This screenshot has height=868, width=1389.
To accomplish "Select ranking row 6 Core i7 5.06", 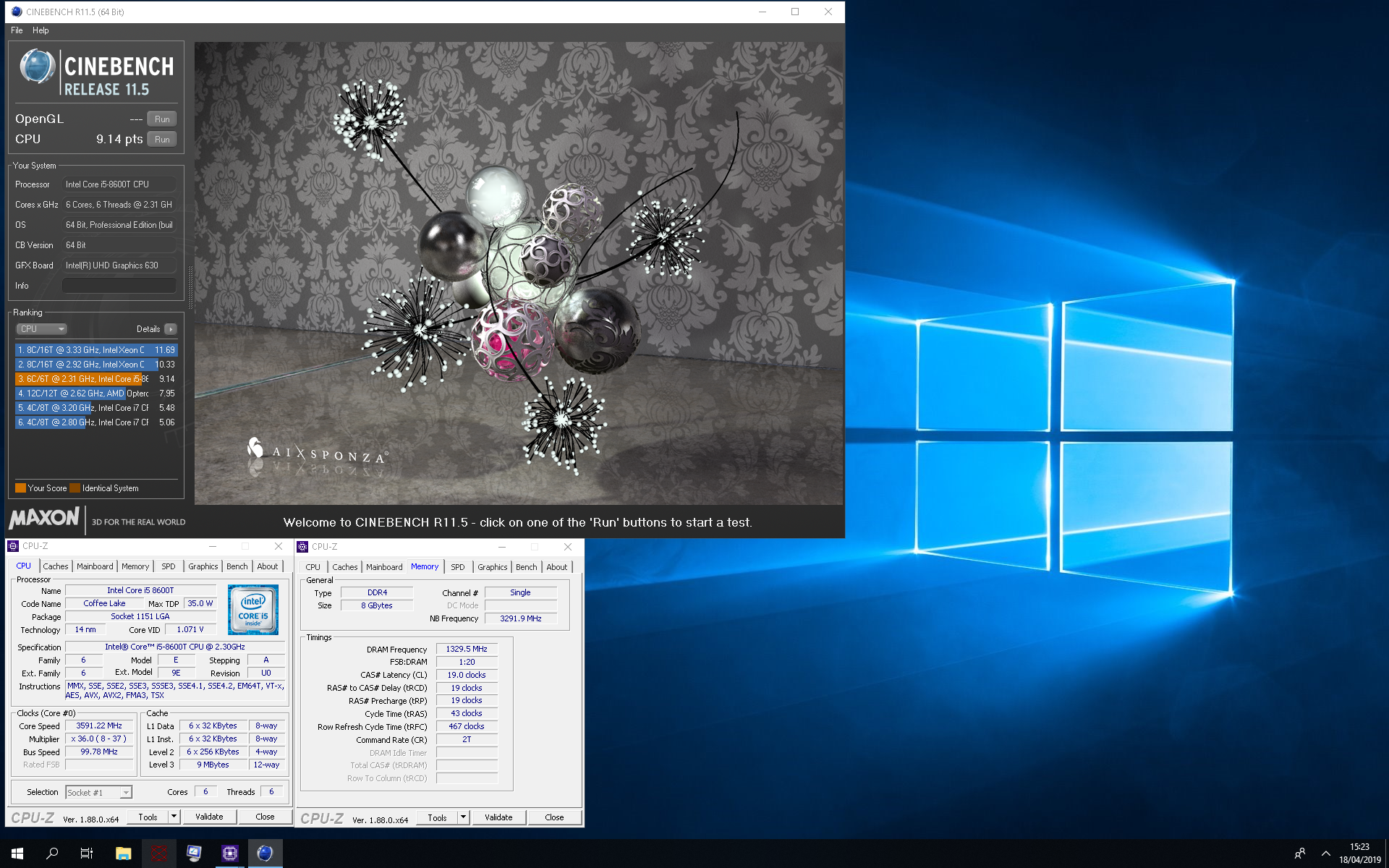I will 96,422.
